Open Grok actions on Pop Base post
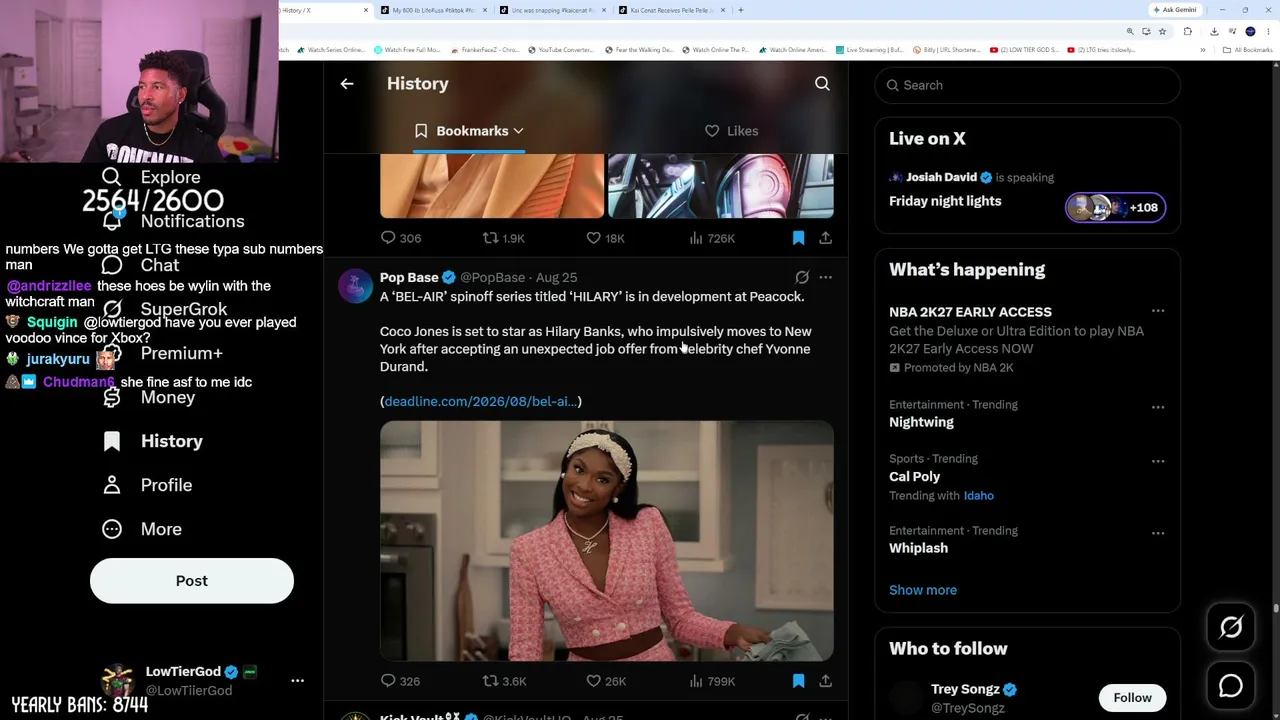The height and width of the screenshot is (720, 1280). coord(802,277)
